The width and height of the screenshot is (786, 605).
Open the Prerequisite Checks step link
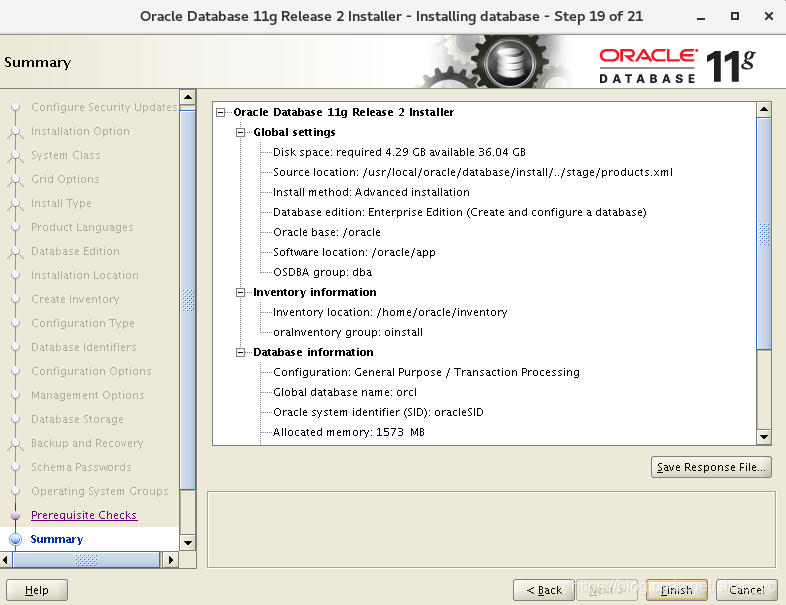point(84,515)
